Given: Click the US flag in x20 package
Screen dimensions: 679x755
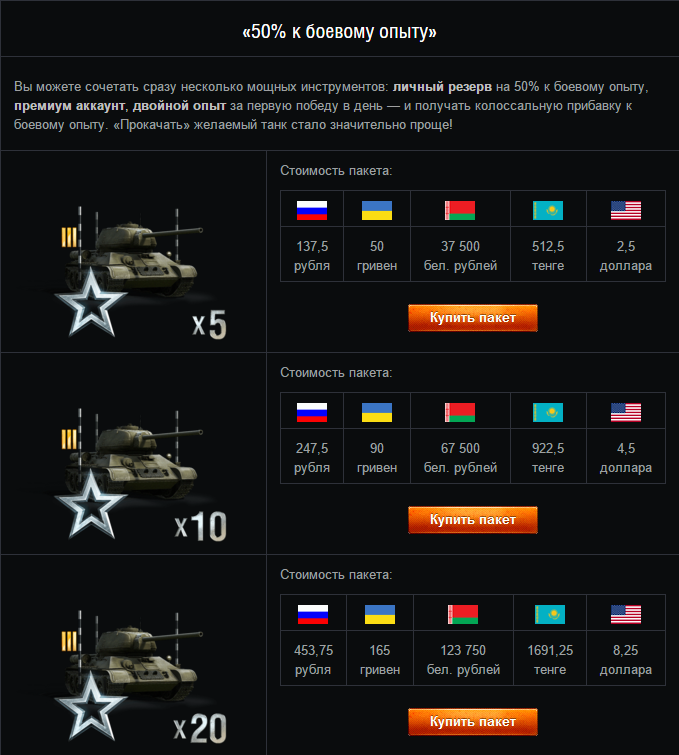Looking at the screenshot, I should point(626,614).
